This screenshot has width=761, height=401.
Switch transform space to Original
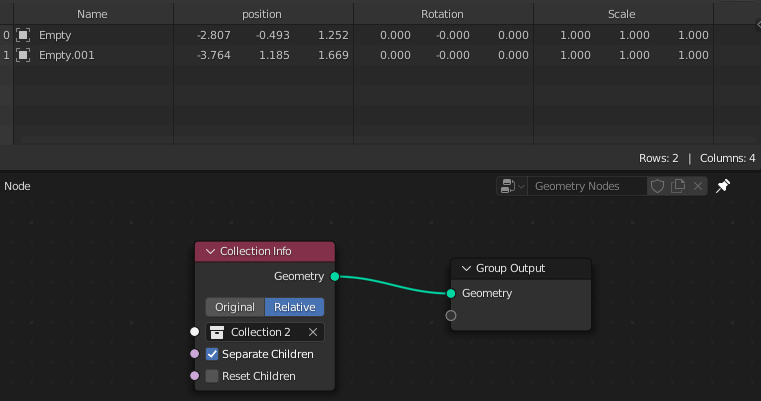(x=235, y=307)
